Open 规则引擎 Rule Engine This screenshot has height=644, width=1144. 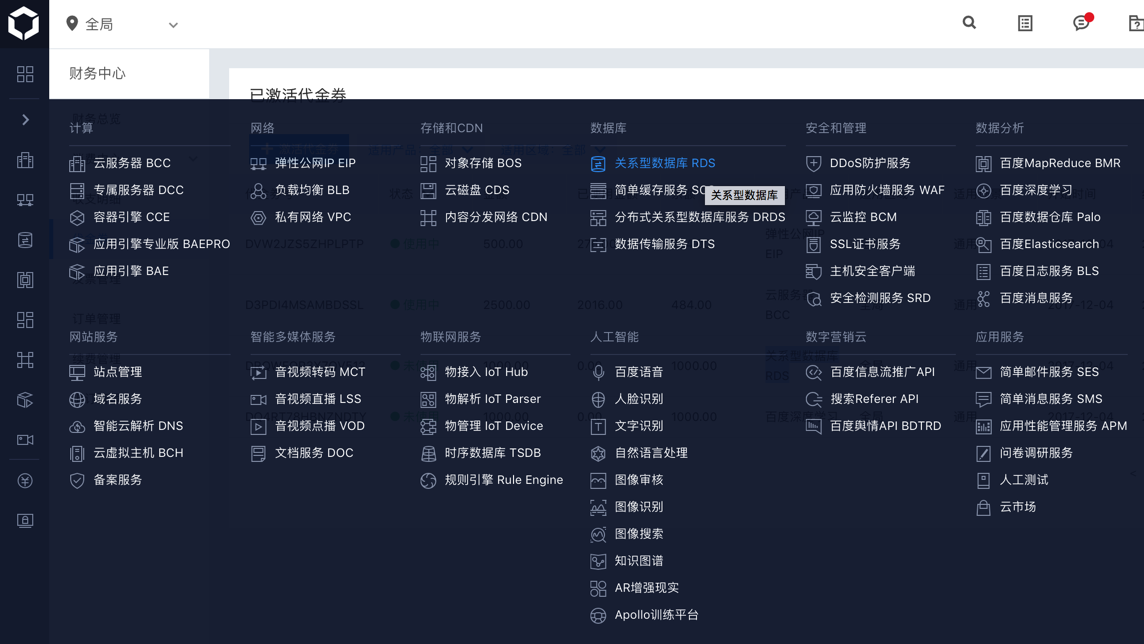coord(503,479)
